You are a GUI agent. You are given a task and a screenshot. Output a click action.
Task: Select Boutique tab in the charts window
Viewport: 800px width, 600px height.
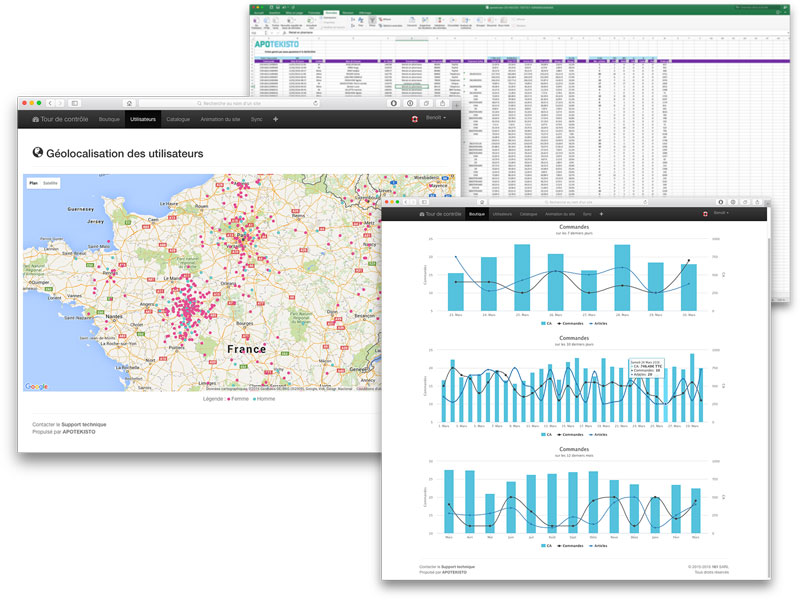tap(477, 214)
